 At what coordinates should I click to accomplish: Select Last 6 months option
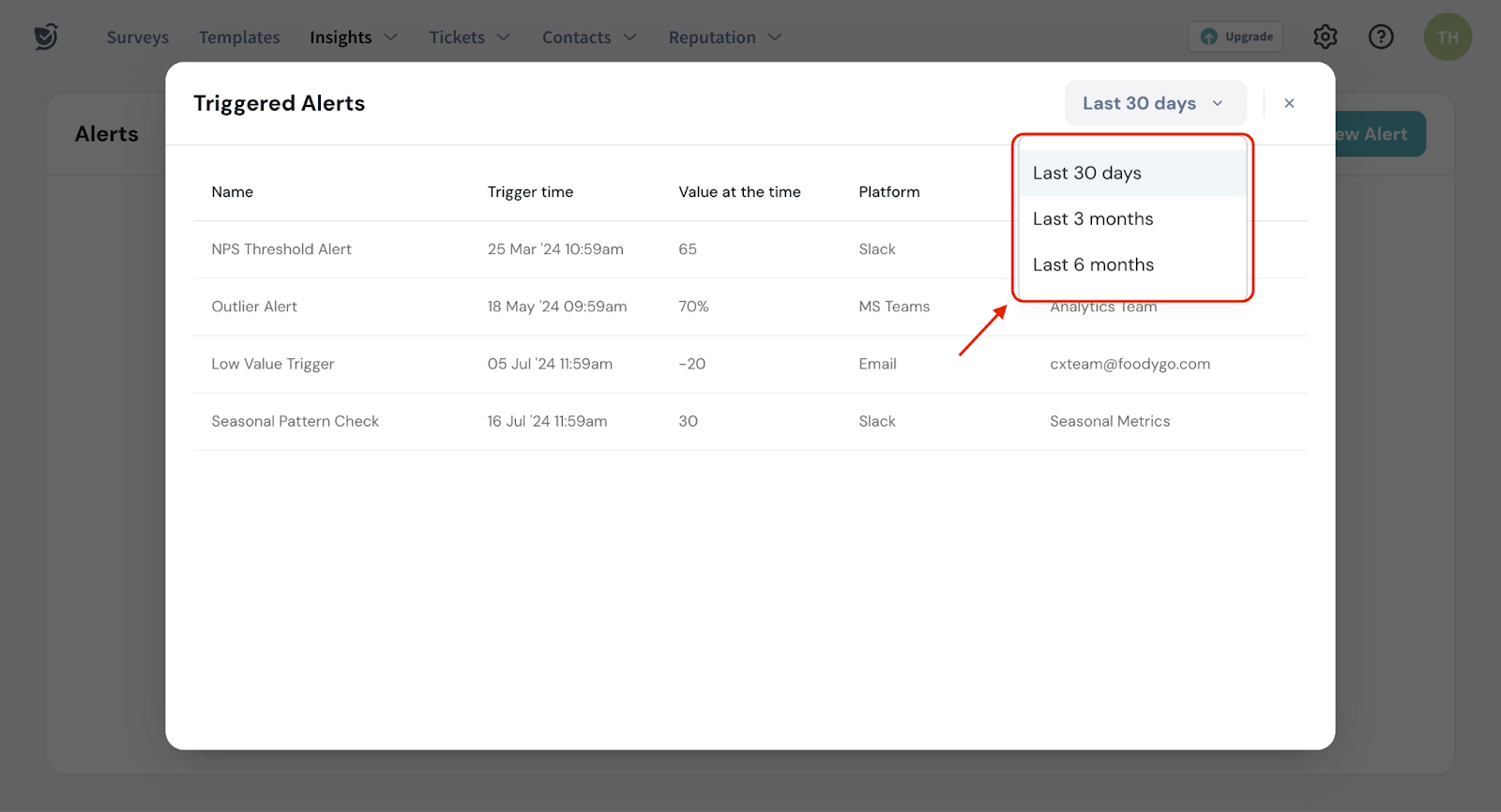(1093, 265)
